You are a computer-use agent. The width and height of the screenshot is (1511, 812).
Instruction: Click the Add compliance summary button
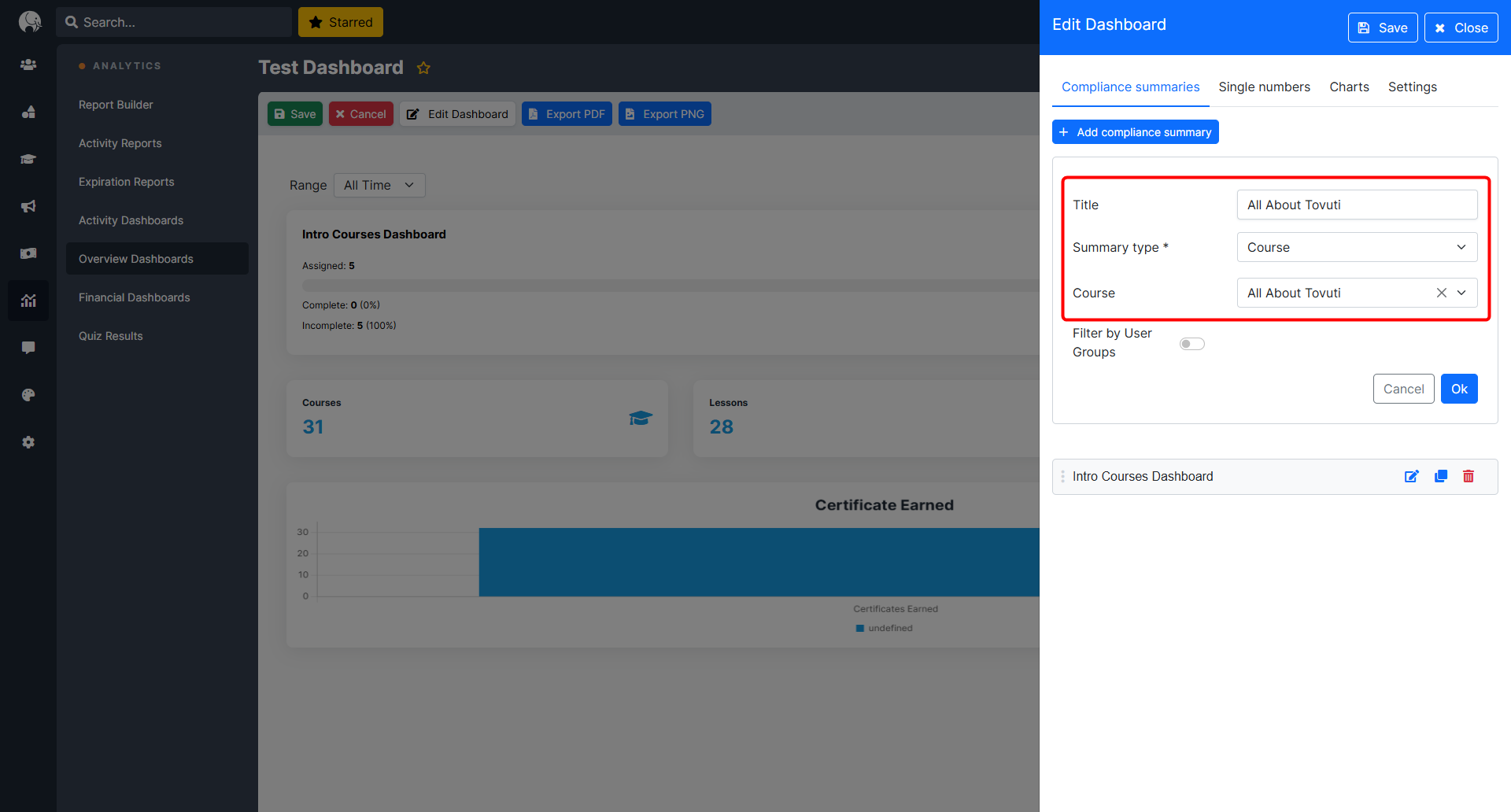coord(1135,132)
